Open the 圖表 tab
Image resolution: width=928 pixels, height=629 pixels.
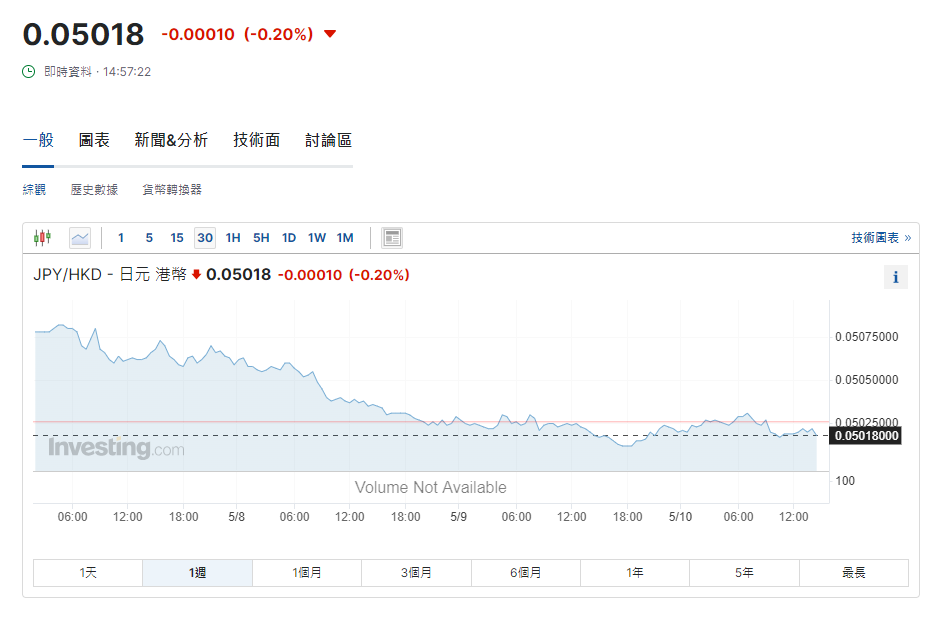94,141
